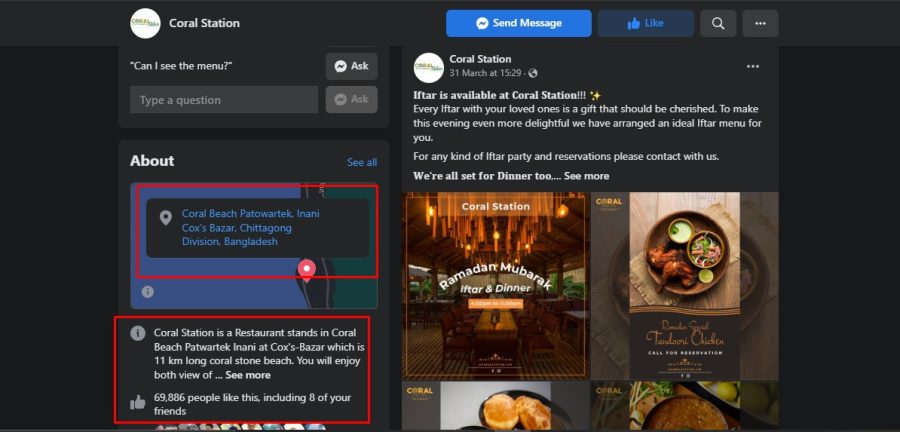Click the Messenger icon in the "Can I see the menu?" Ask button

coord(340,66)
